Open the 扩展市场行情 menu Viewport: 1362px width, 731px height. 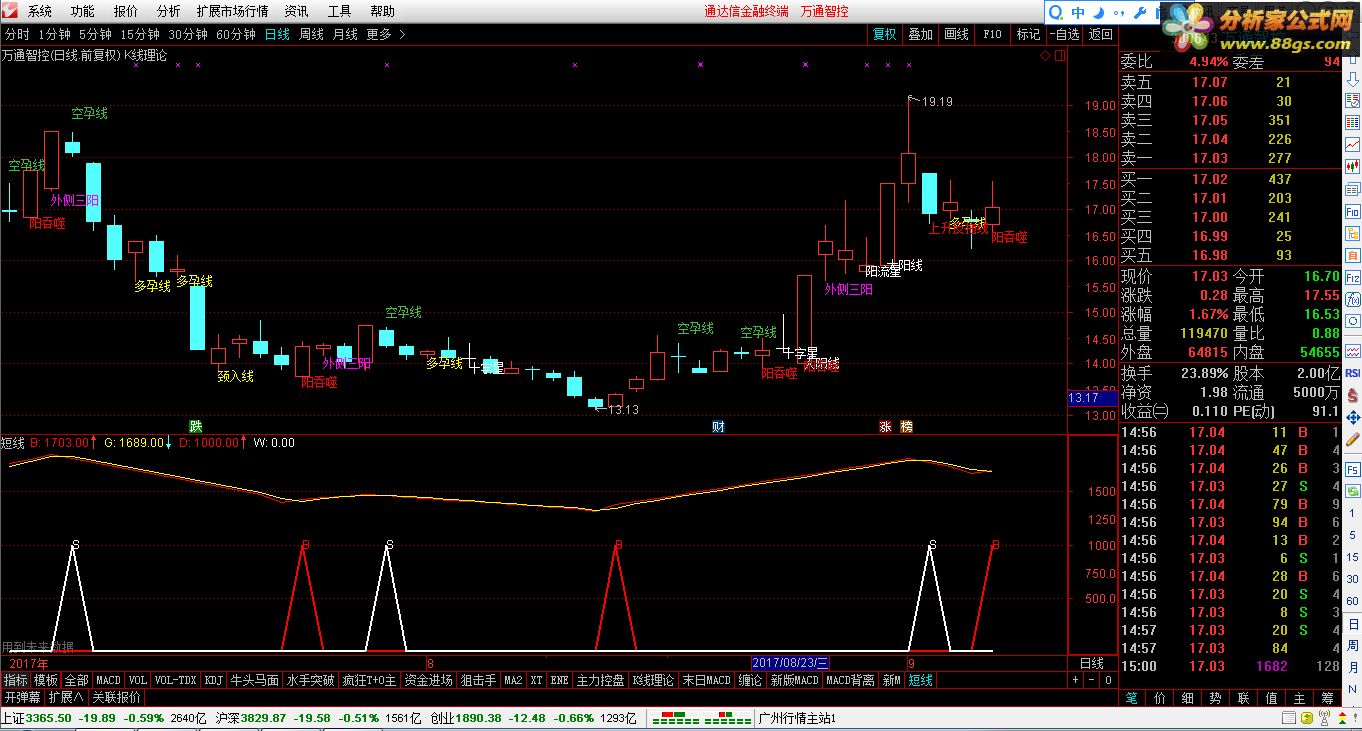pos(232,11)
